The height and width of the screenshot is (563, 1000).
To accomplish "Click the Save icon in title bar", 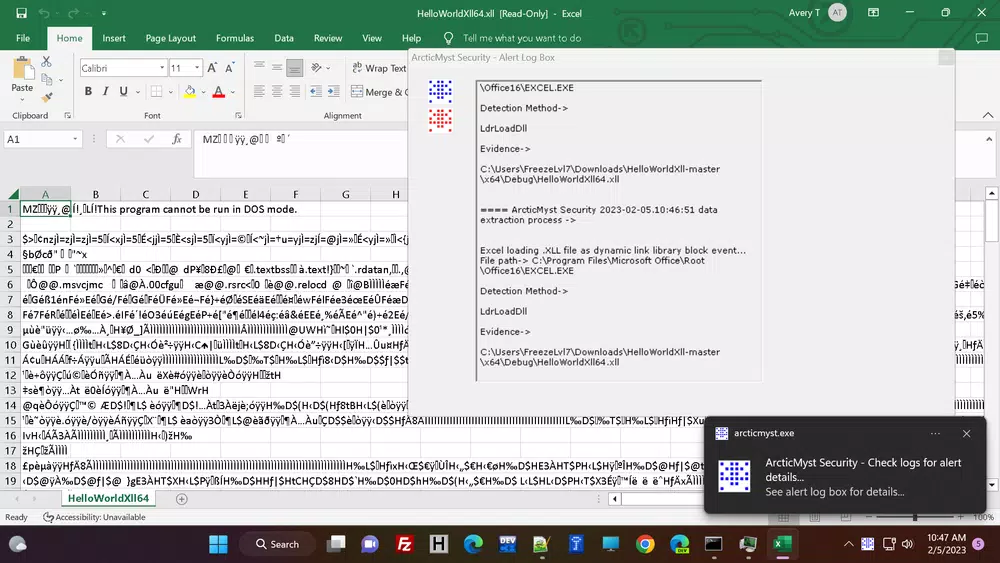I will pos(21,13).
